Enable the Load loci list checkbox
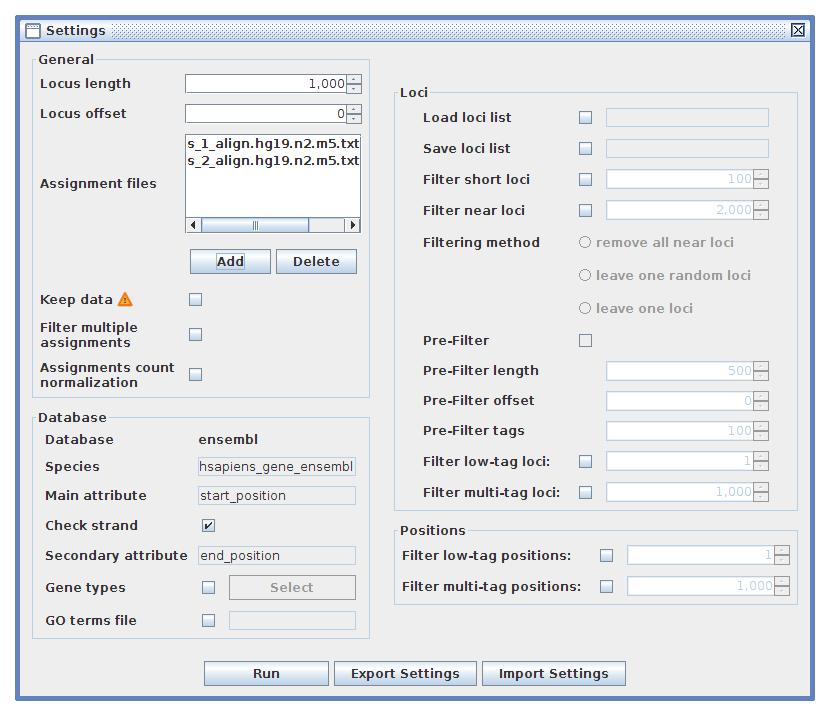This screenshot has width=836, height=726. (586, 118)
